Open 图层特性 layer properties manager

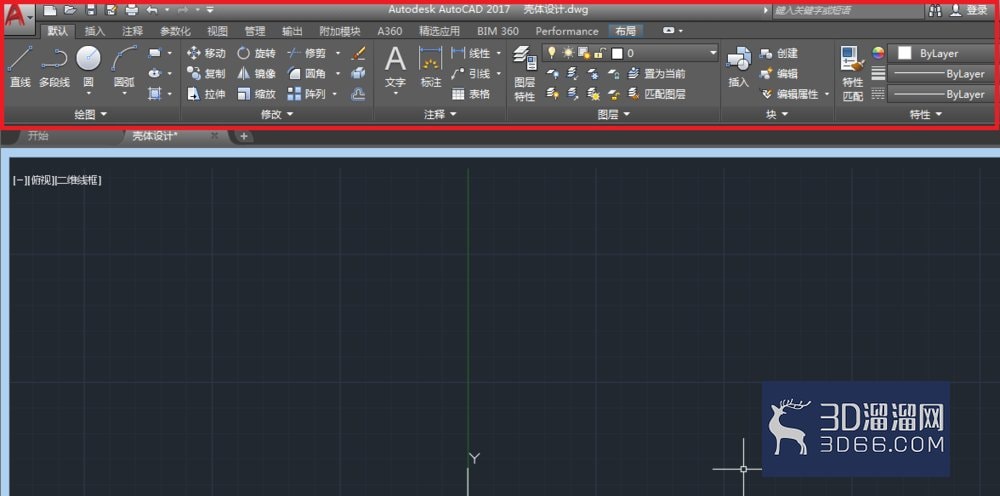pos(525,73)
